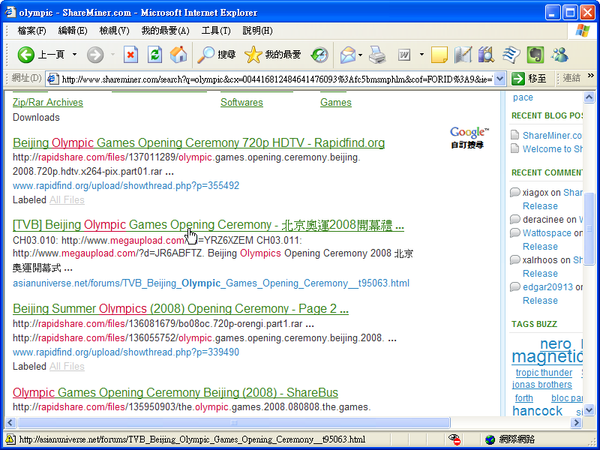
Task: Open the View (檢視) menu
Action: click(114, 31)
